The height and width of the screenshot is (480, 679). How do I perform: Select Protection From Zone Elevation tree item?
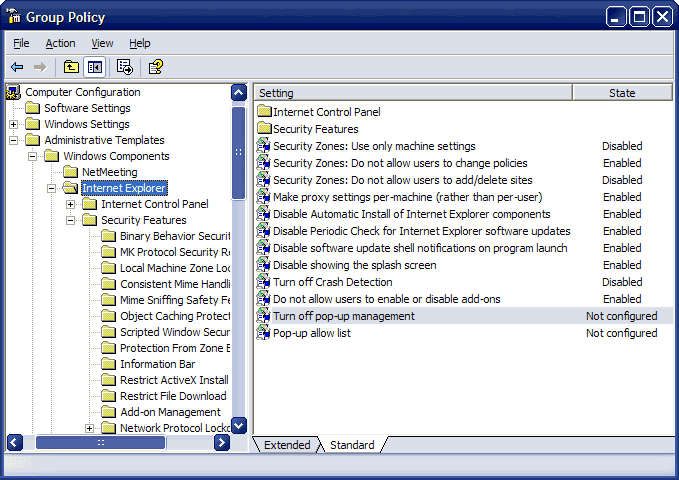(x=175, y=348)
